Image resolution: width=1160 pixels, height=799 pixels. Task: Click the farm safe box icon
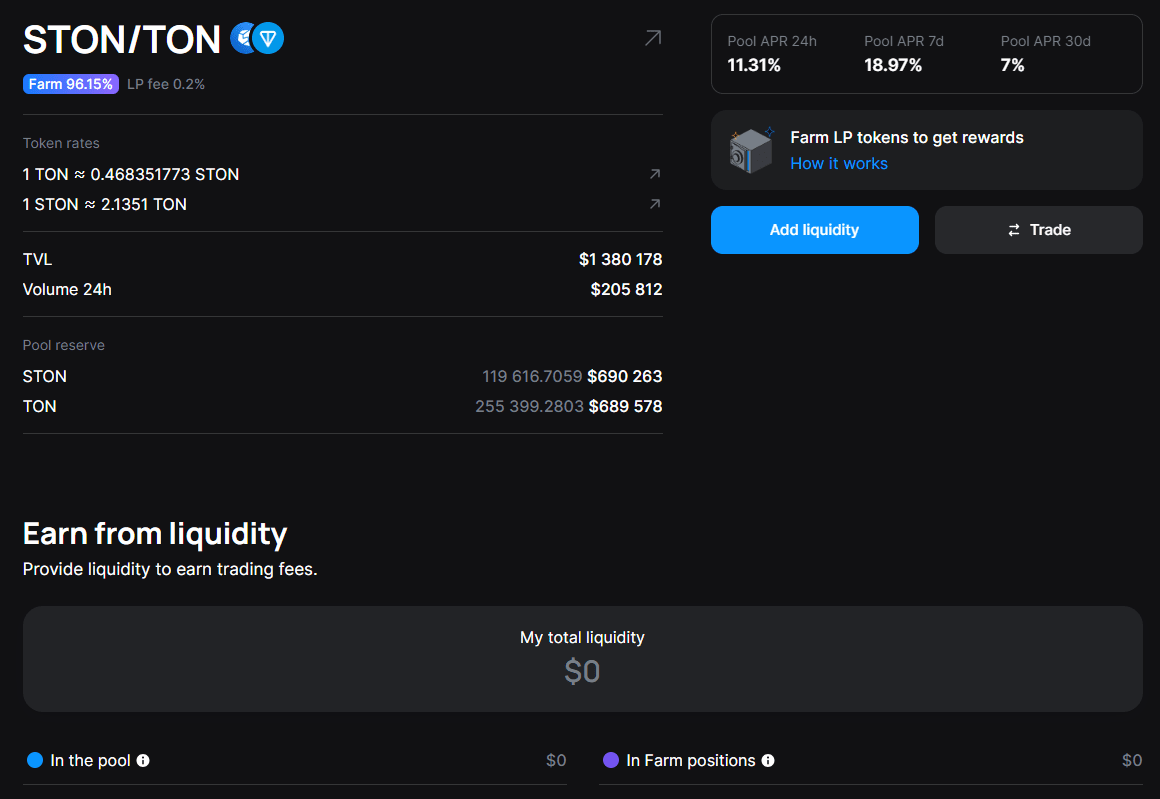point(751,151)
